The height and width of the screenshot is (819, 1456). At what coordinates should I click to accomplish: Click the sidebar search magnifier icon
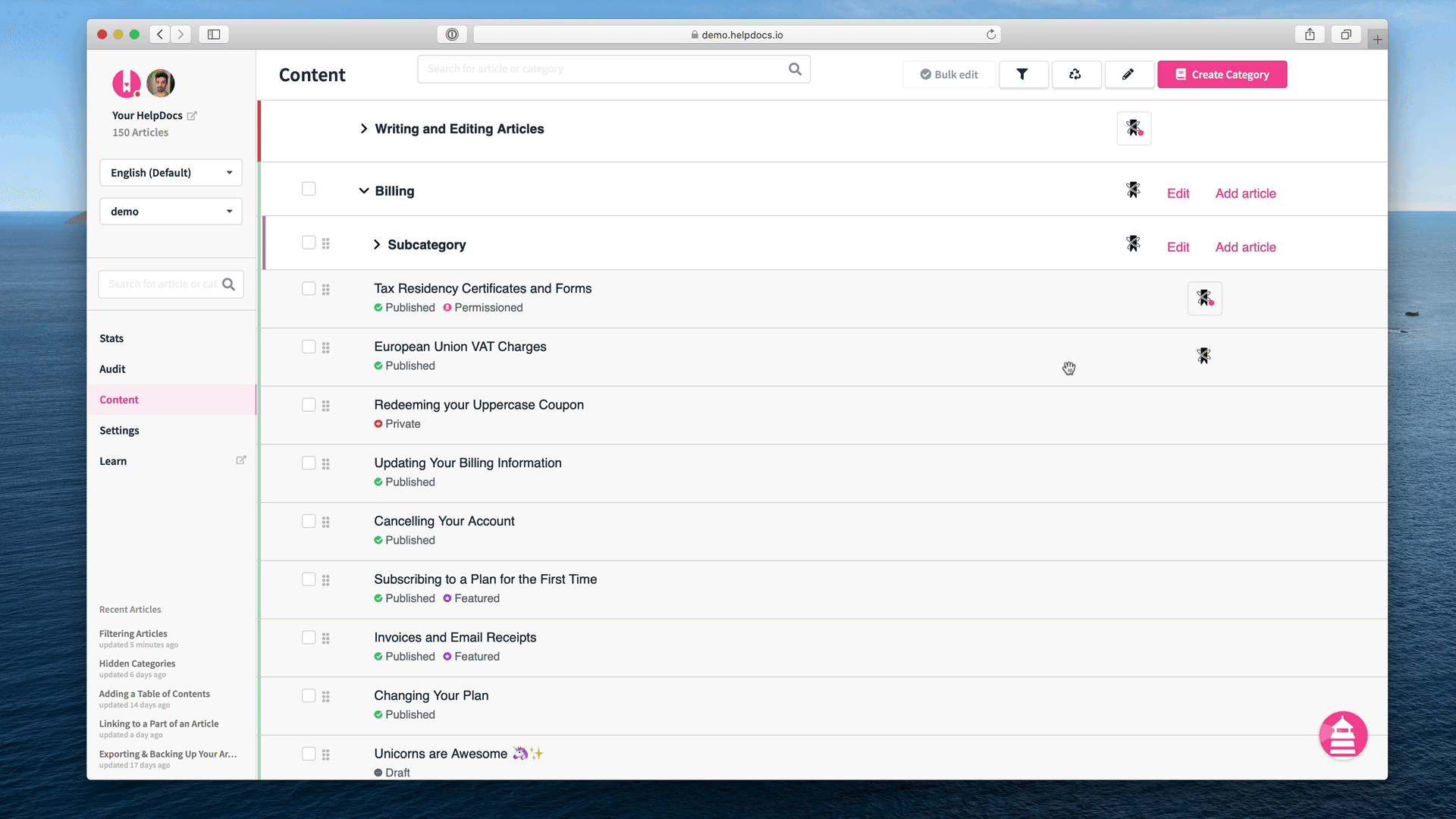228,284
